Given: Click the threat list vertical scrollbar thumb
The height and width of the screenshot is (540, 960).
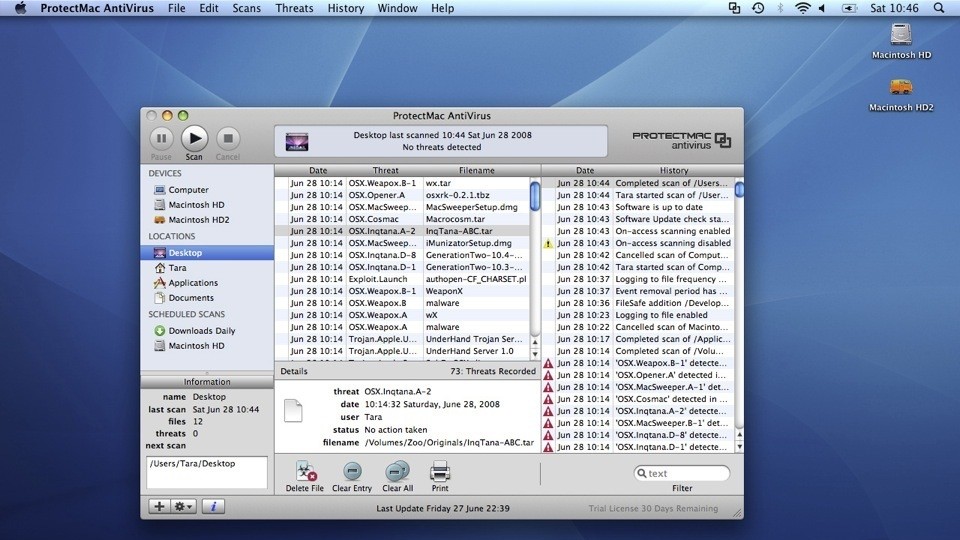Looking at the screenshot, I should 535,196.
